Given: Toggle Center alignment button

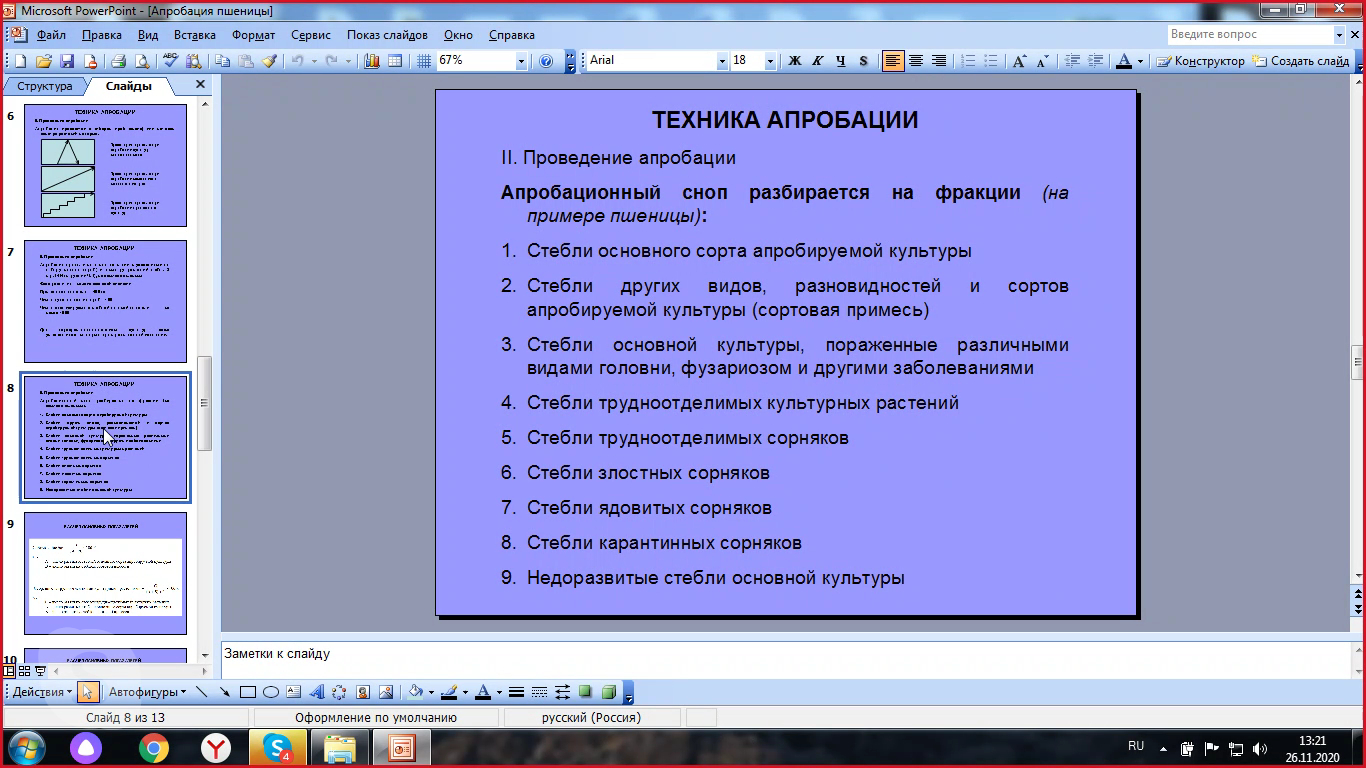Looking at the screenshot, I should 916,61.
